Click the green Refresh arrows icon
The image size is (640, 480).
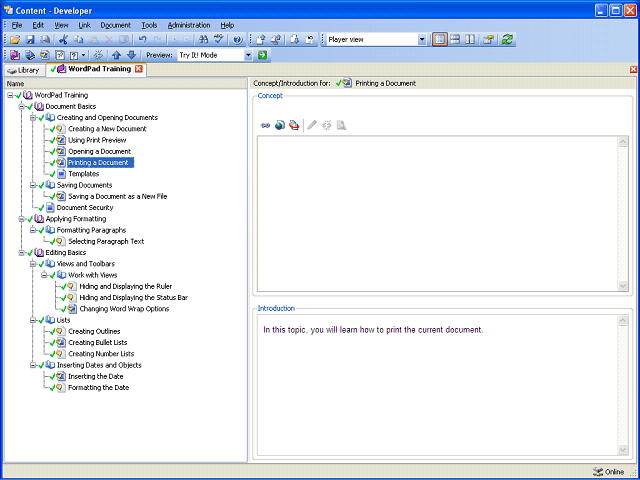(x=507, y=40)
